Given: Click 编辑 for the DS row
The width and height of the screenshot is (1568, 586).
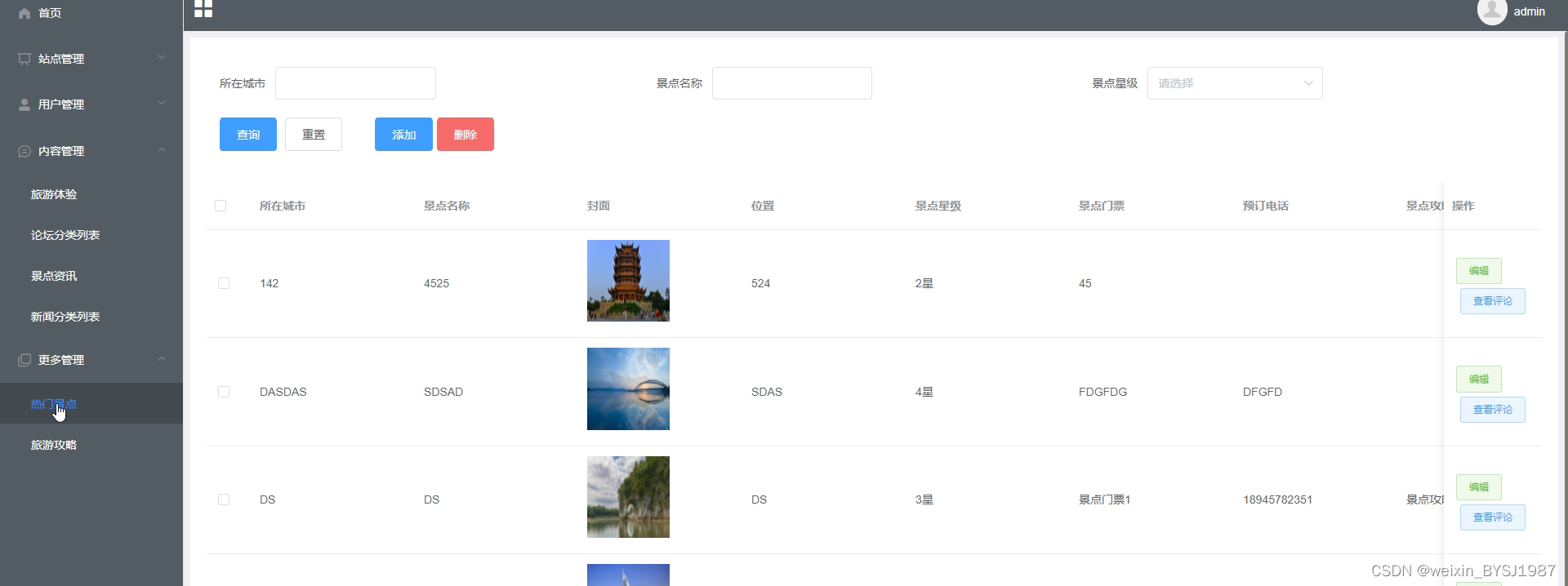Looking at the screenshot, I should point(1479,487).
